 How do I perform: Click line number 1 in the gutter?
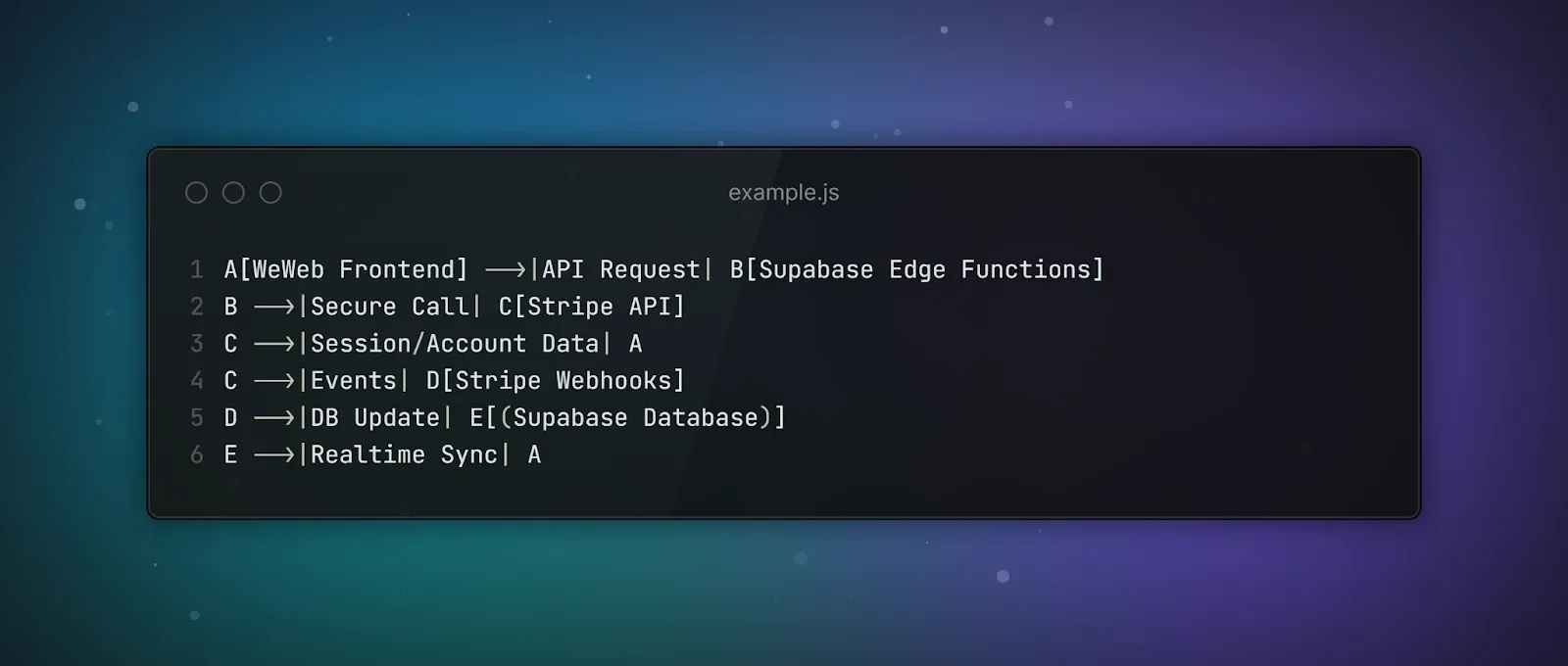(x=197, y=269)
